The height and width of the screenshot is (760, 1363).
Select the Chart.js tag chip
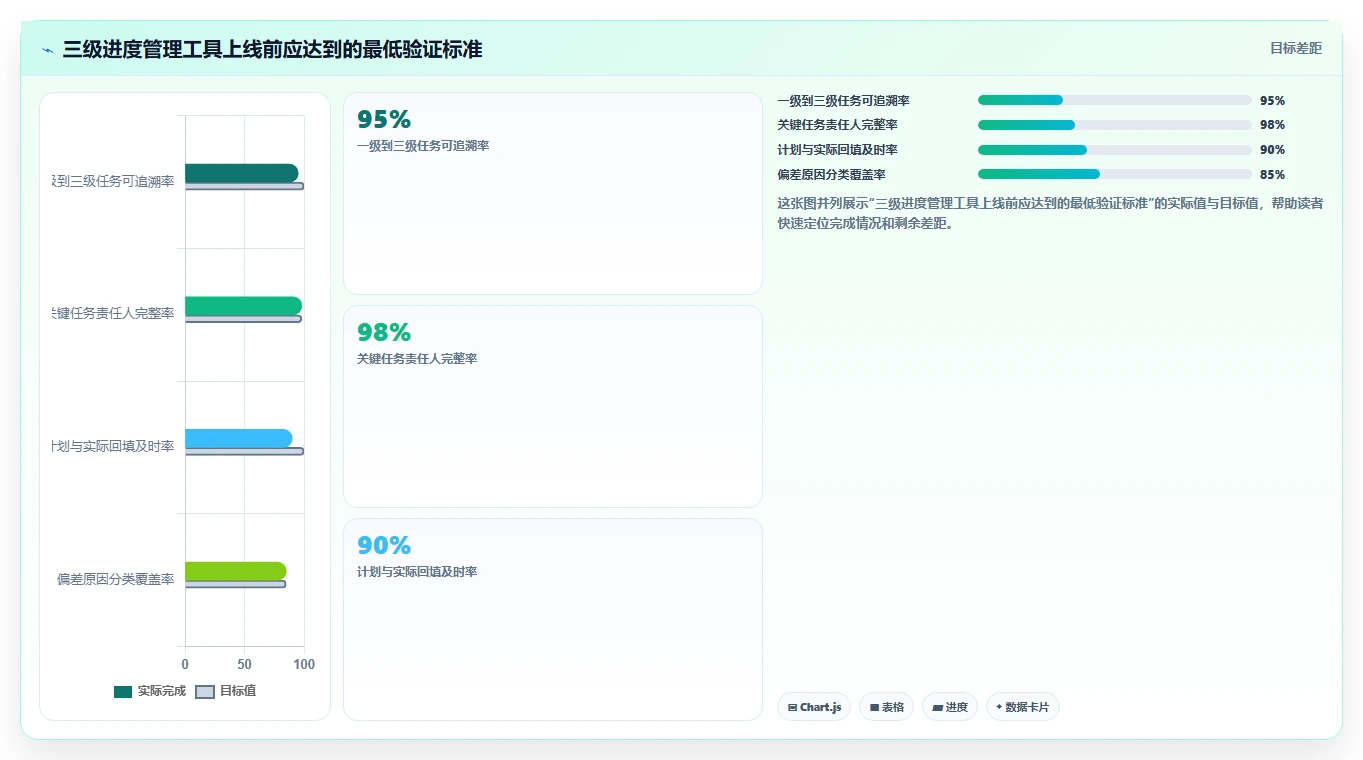pos(814,707)
